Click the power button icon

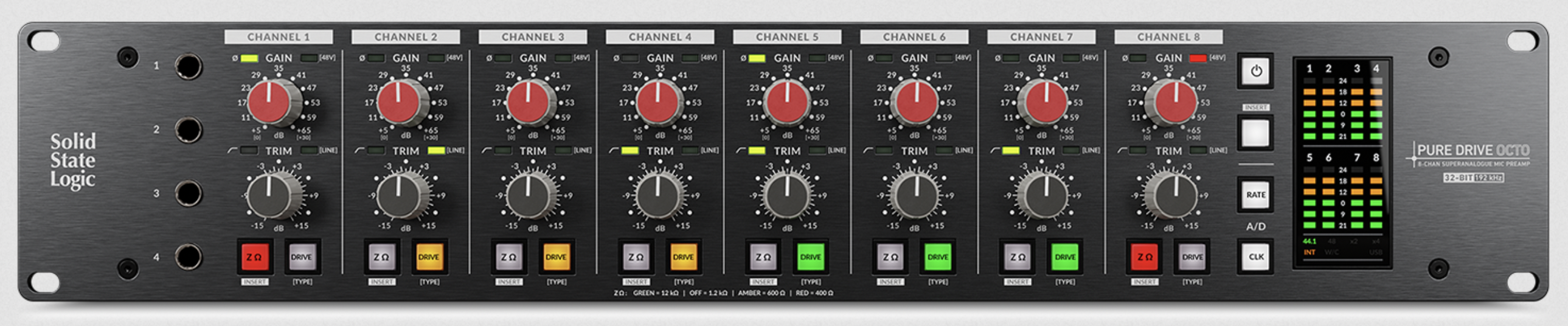point(1256,71)
